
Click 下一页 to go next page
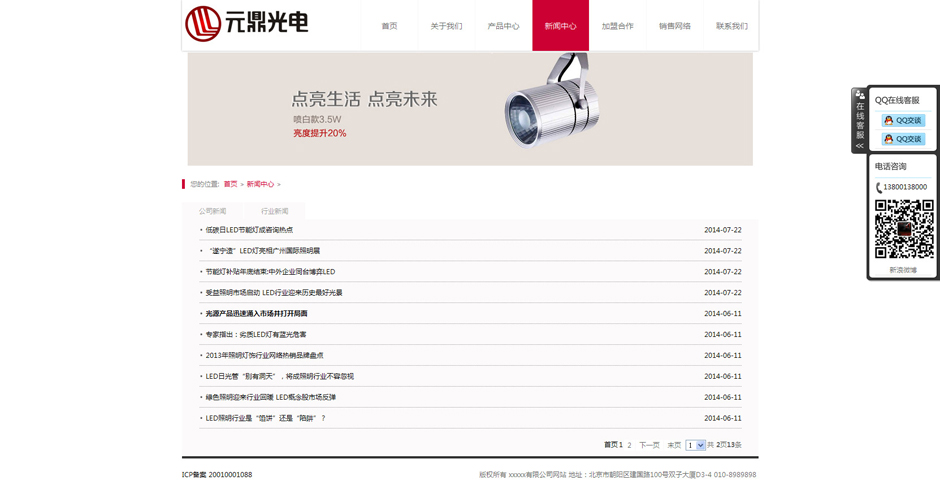tap(649, 445)
